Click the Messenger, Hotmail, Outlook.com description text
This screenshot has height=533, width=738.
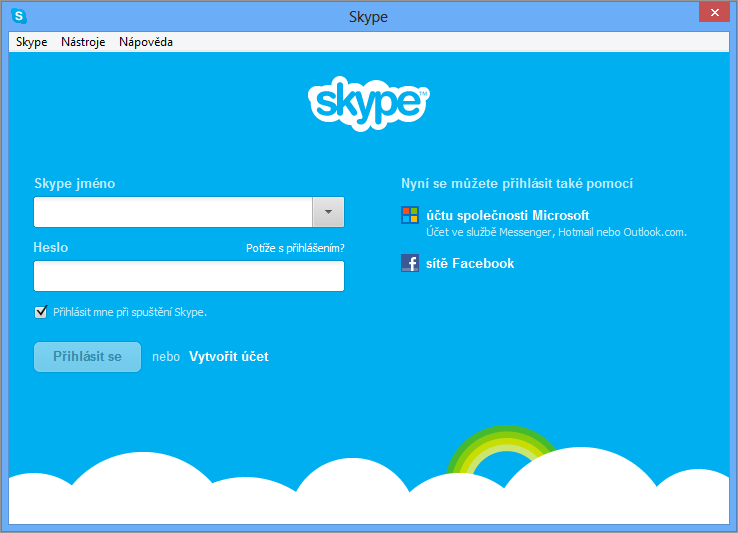pos(556,232)
